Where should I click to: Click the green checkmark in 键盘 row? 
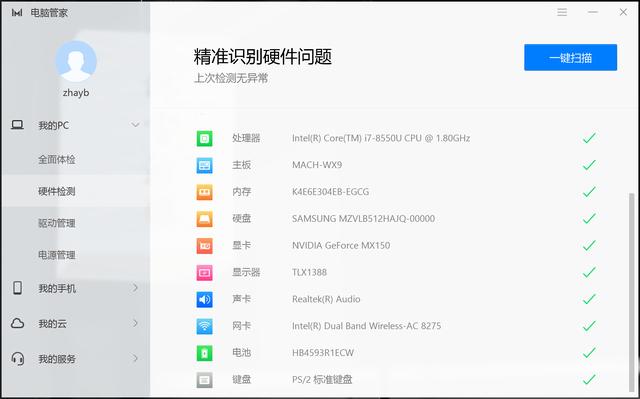coord(589,379)
